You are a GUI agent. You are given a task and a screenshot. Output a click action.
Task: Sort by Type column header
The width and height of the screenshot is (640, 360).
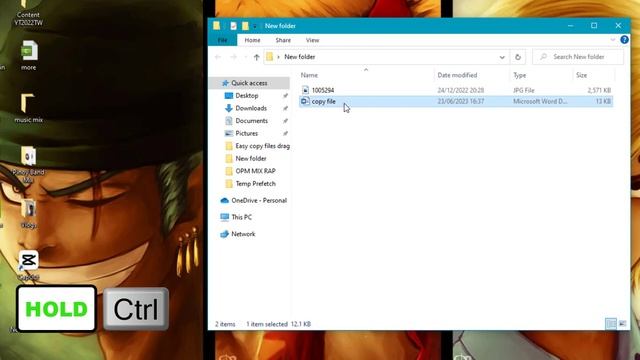pos(520,75)
